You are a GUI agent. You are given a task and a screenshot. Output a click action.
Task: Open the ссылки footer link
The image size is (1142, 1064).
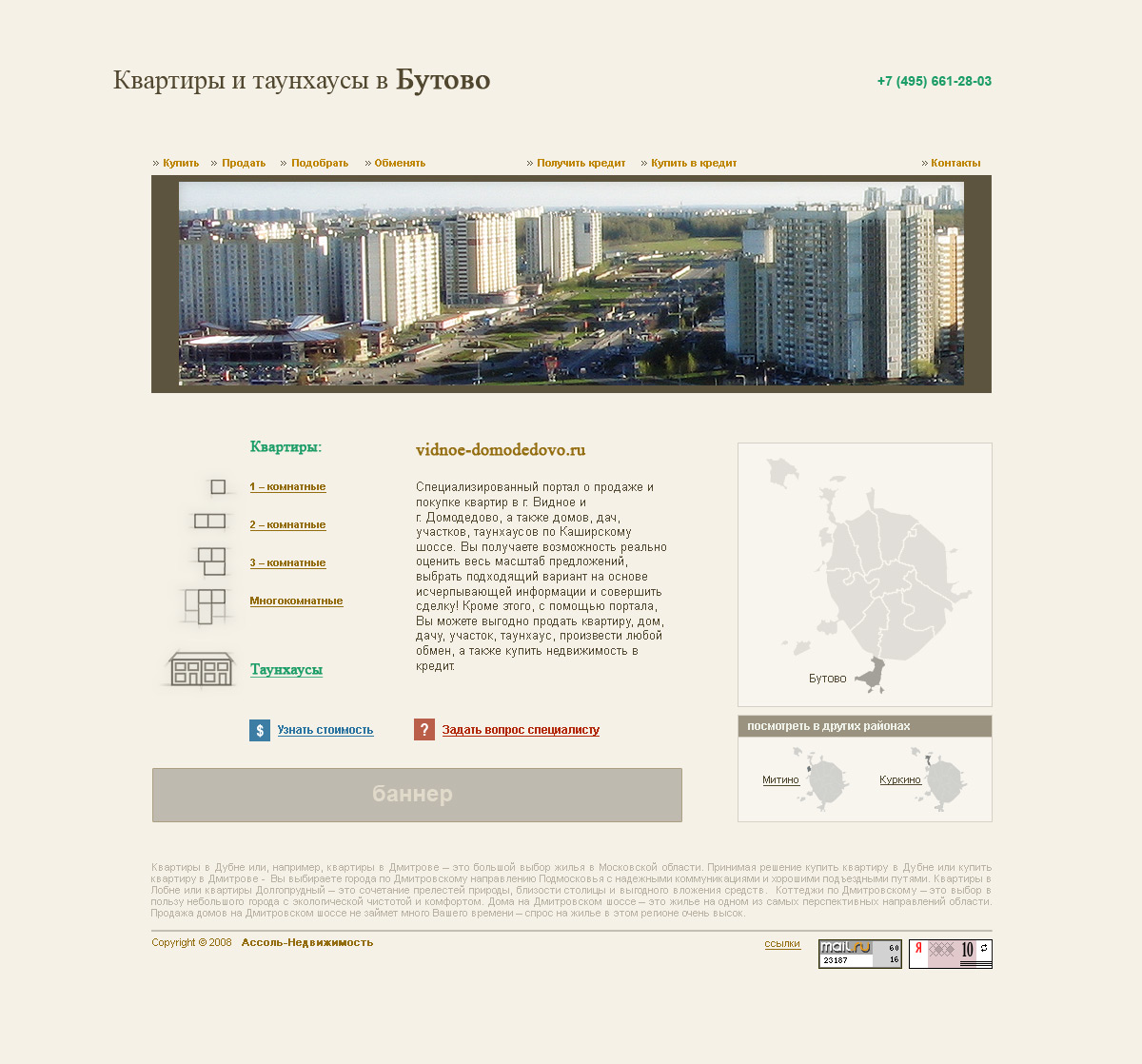tap(782, 943)
